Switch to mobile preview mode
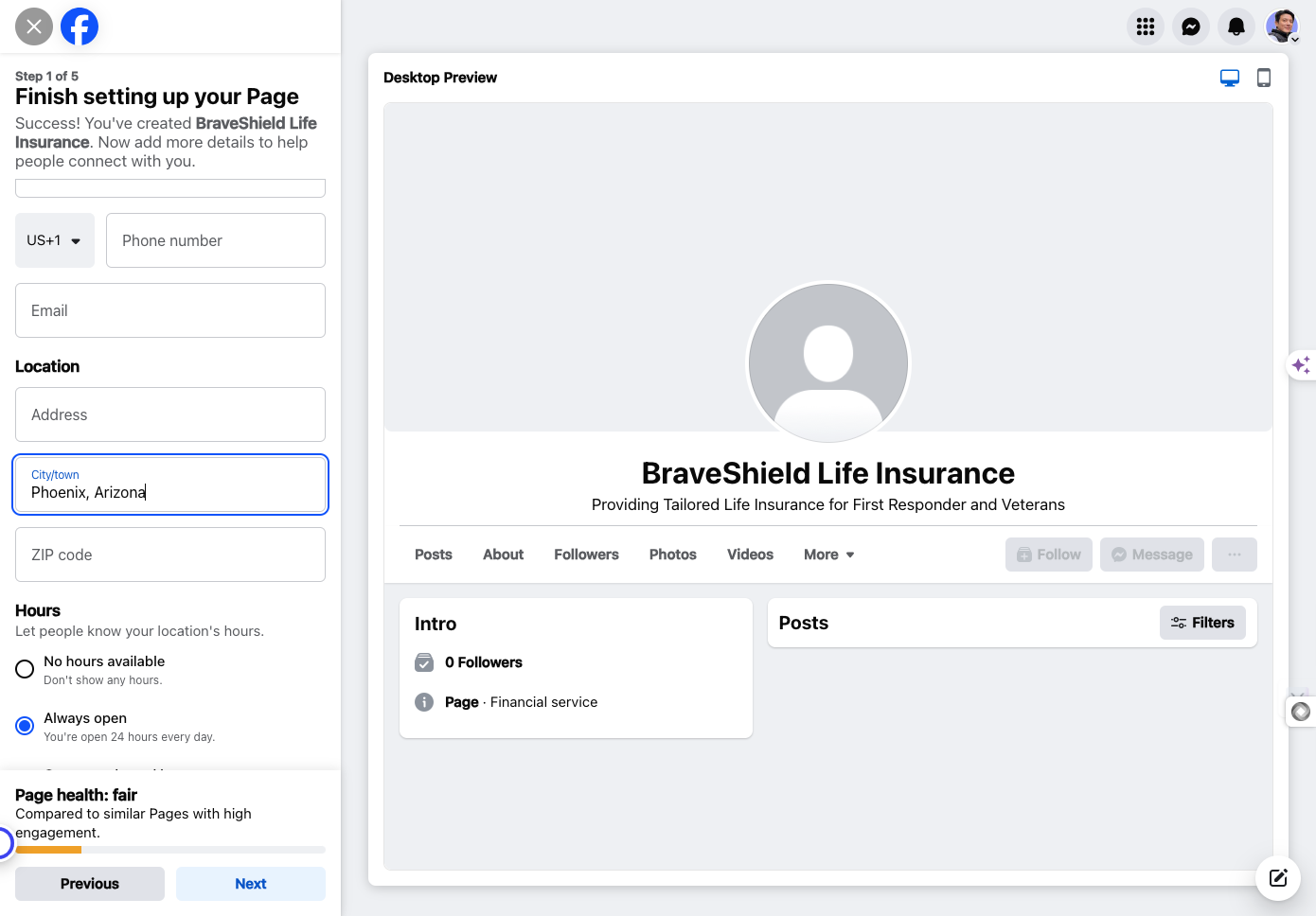Viewport: 1316px width, 916px height. click(1264, 78)
